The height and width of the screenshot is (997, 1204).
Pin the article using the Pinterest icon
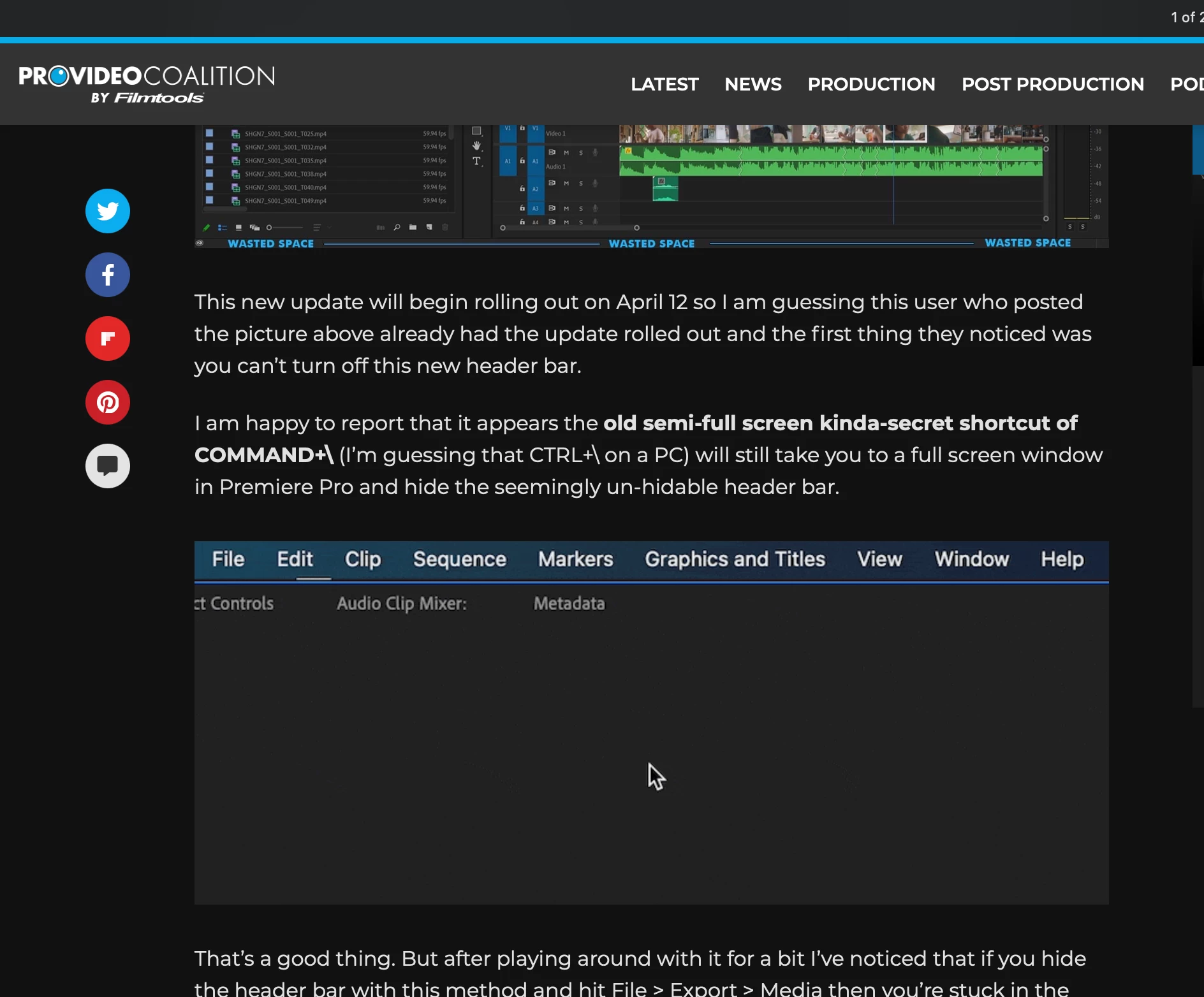(108, 402)
